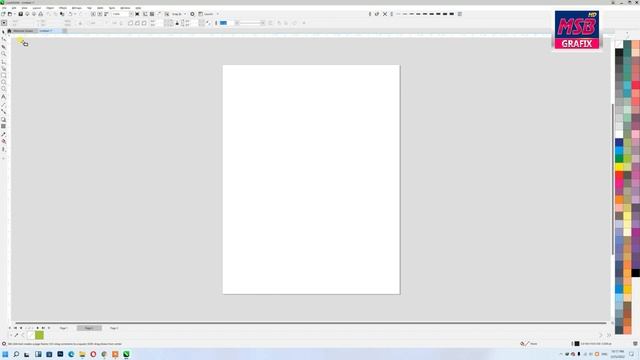Go to previous page arrow in navigator
This screenshot has width=640, height=360.
pos(21,328)
